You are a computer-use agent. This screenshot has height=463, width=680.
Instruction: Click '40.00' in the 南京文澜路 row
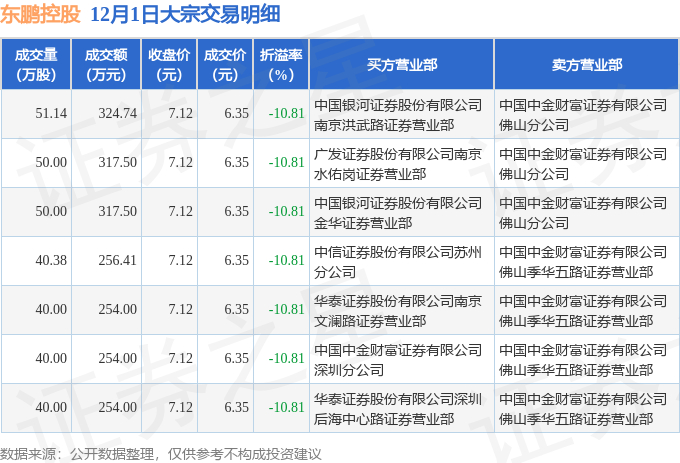coord(51,310)
